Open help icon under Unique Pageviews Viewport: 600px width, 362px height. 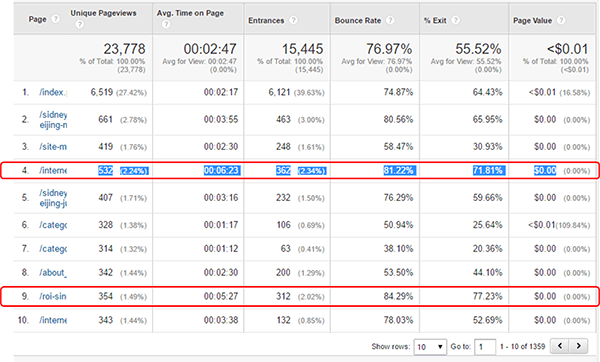(x=79, y=24)
